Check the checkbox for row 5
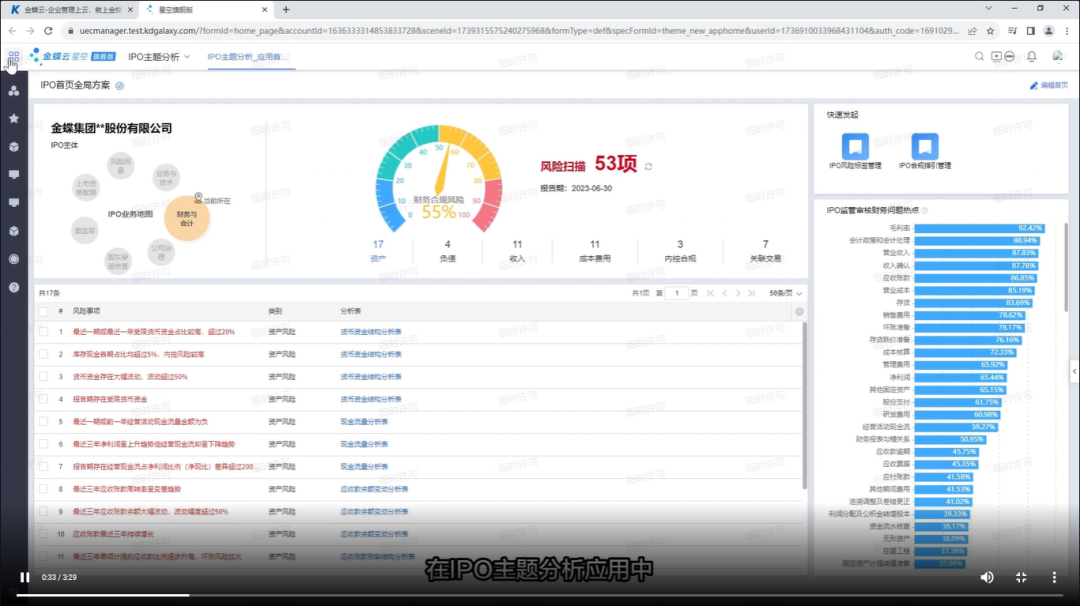 pyautogui.click(x=44, y=421)
